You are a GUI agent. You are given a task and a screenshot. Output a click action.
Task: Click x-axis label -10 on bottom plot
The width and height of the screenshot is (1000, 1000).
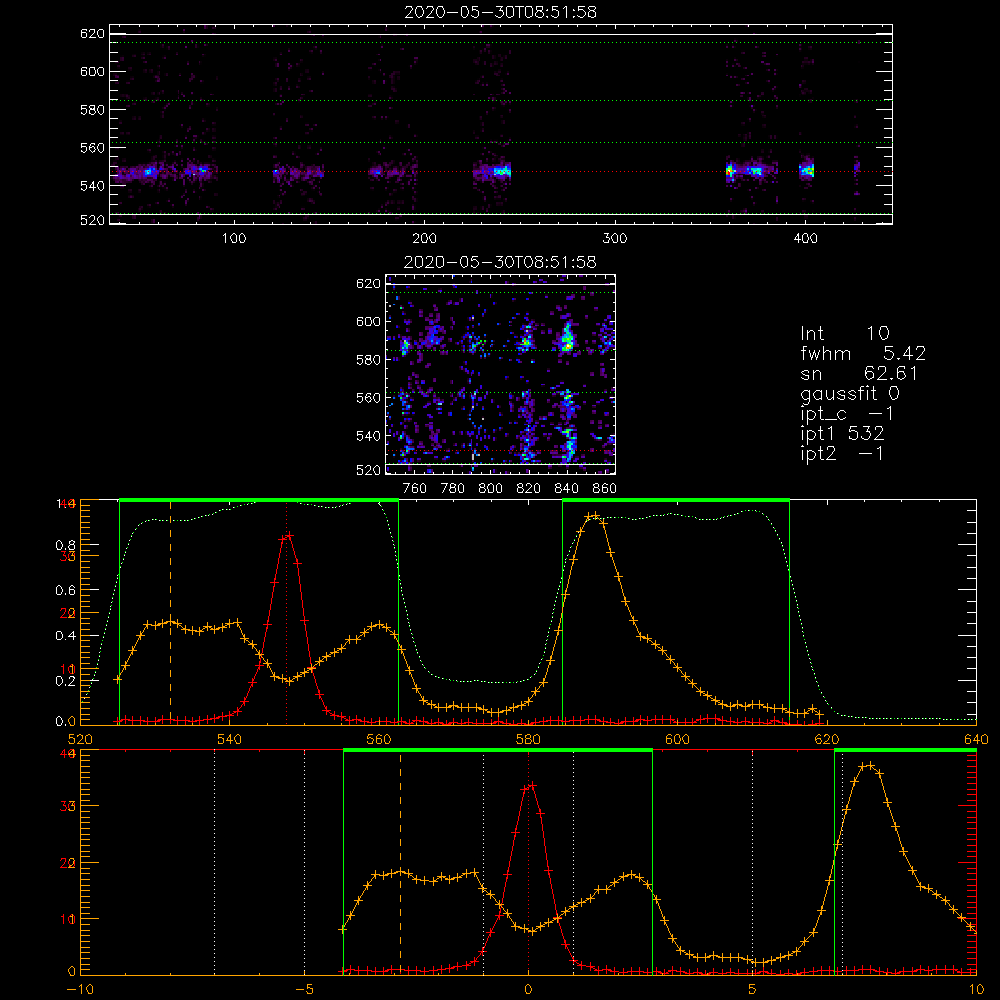pyautogui.click(x=80, y=990)
